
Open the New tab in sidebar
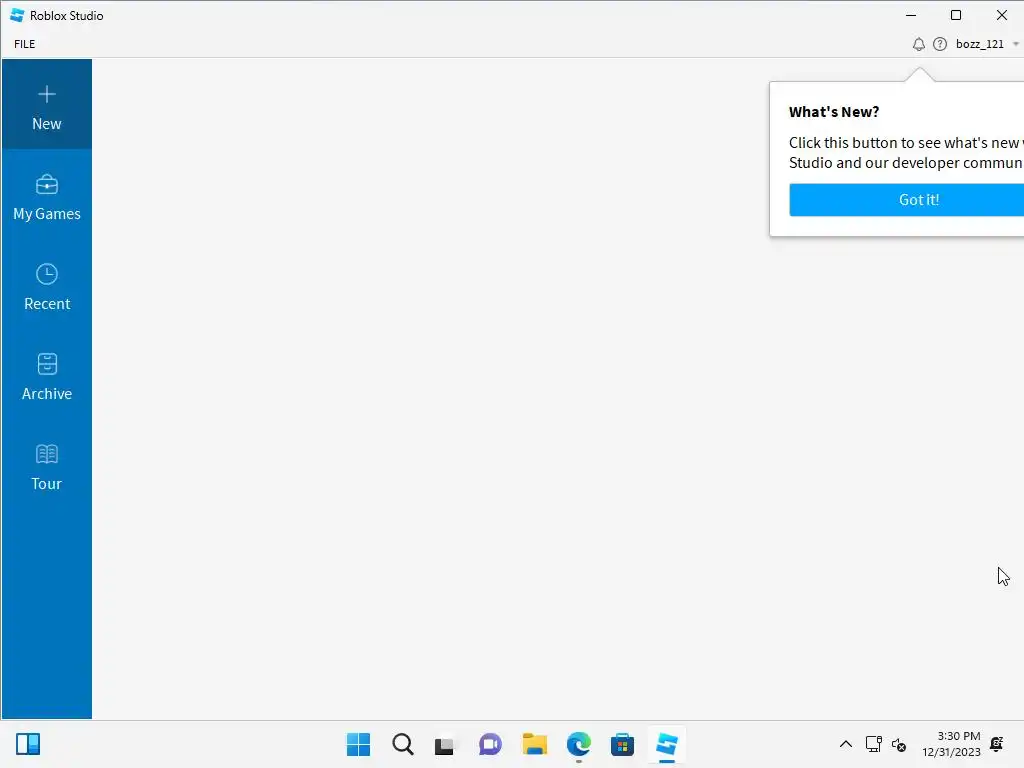(46, 104)
